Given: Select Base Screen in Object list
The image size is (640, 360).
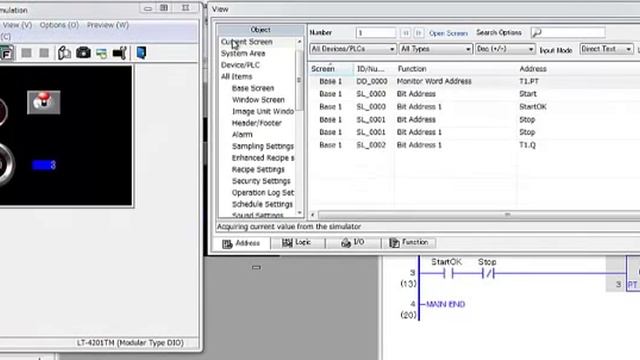Looking at the screenshot, I should point(253,88).
